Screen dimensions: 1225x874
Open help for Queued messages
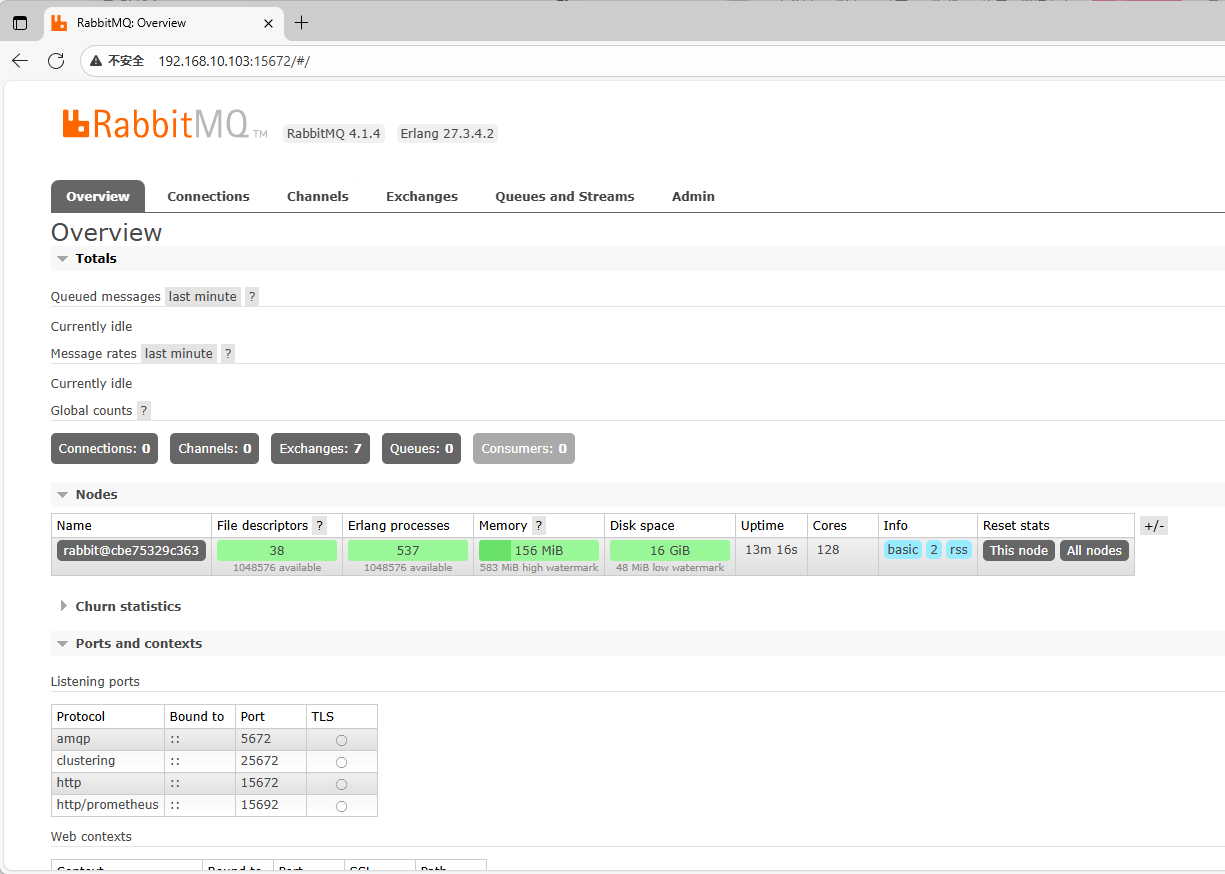(x=252, y=297)
